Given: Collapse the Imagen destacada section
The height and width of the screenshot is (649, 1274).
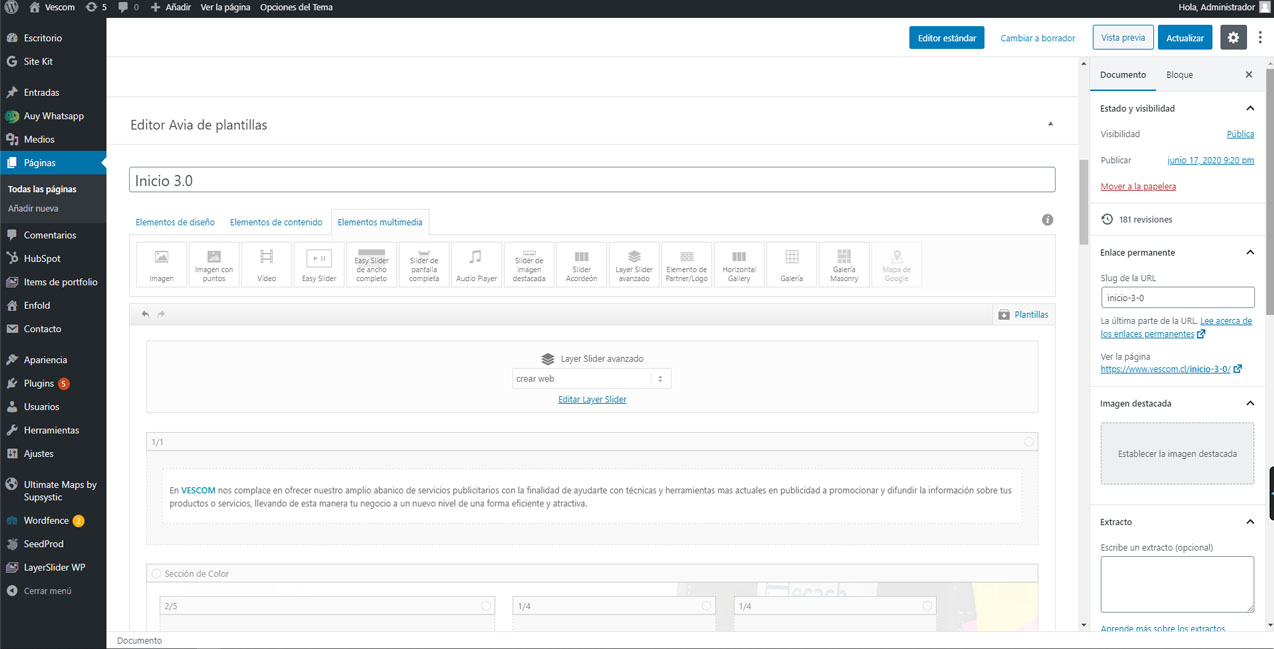Looking at the screenshot, I should coord(1250,403).
